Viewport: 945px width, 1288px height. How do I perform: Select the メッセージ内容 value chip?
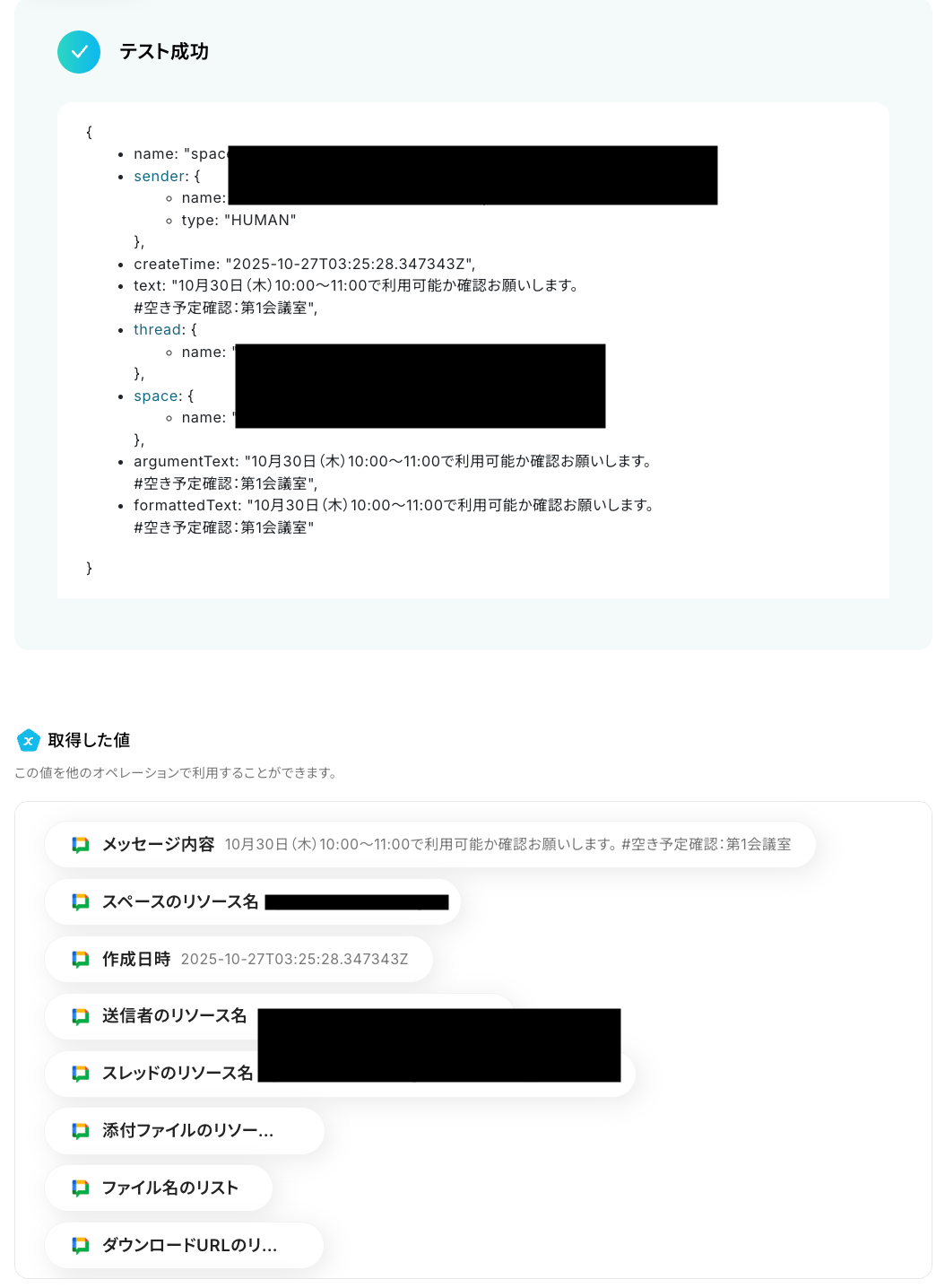click(430, 845)
